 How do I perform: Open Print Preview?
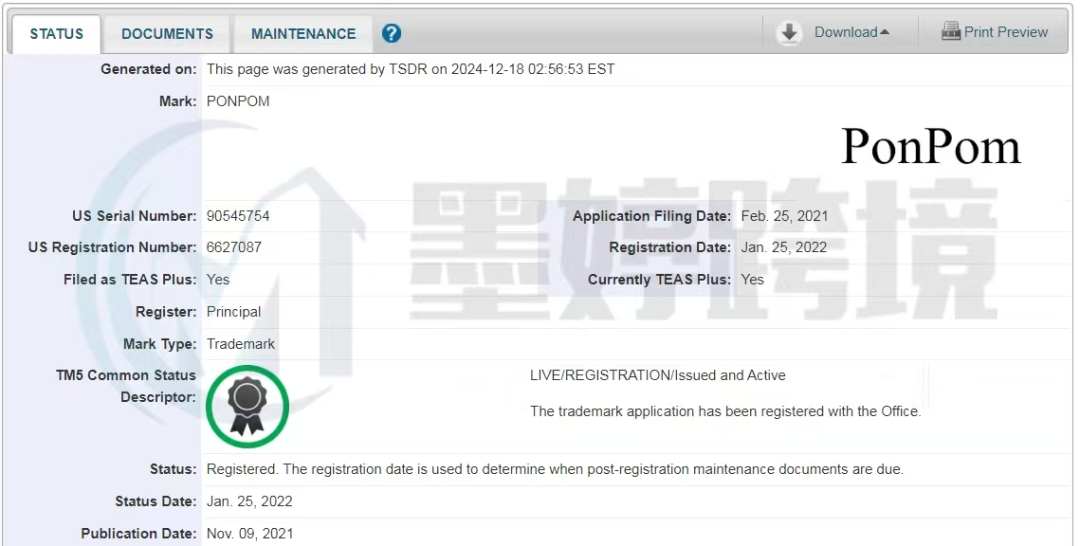(x=1006, y=32)
